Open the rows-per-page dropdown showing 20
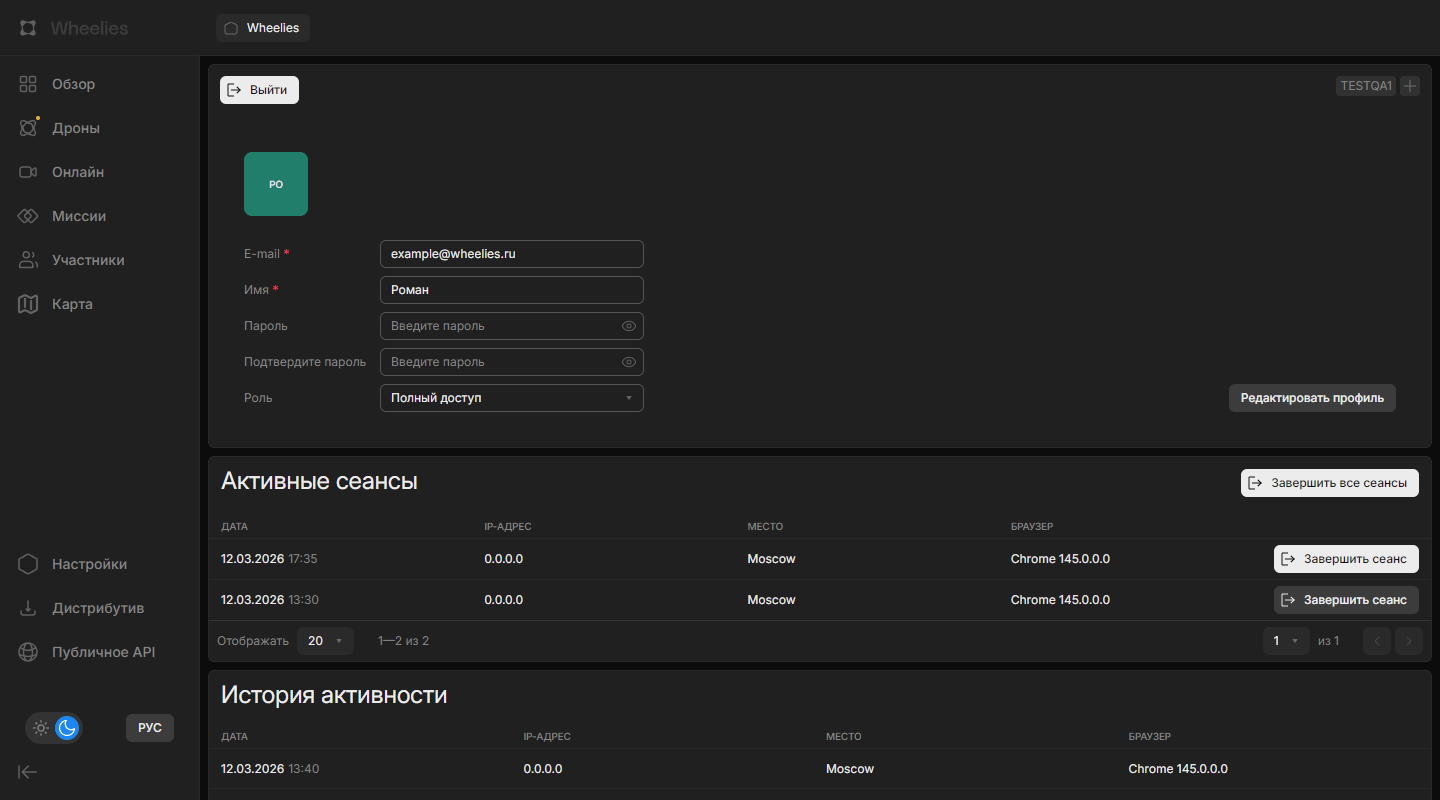 point(325,641)
